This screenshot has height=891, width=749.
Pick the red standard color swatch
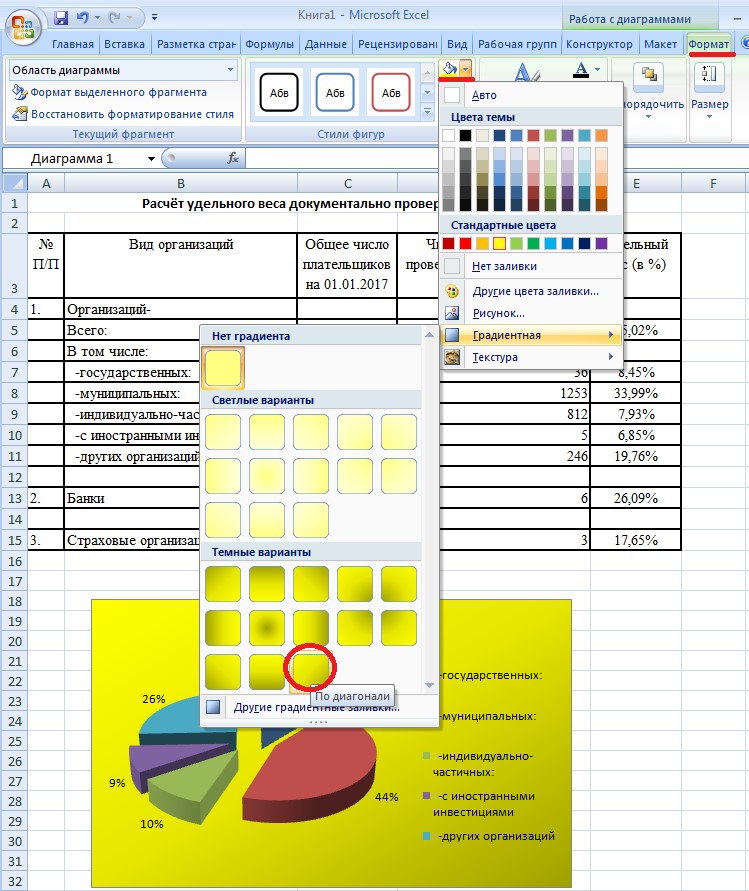tap(465, 244)
